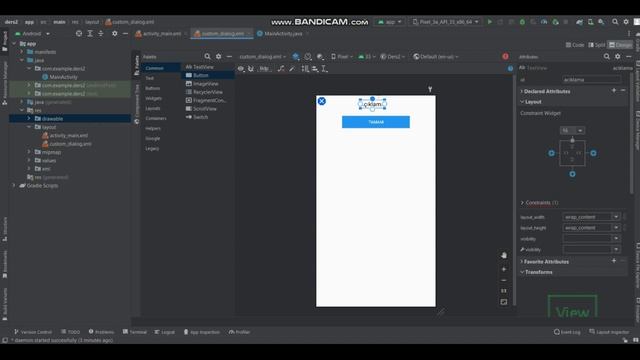Open the Terminal tool window

(x=135, y=332)
